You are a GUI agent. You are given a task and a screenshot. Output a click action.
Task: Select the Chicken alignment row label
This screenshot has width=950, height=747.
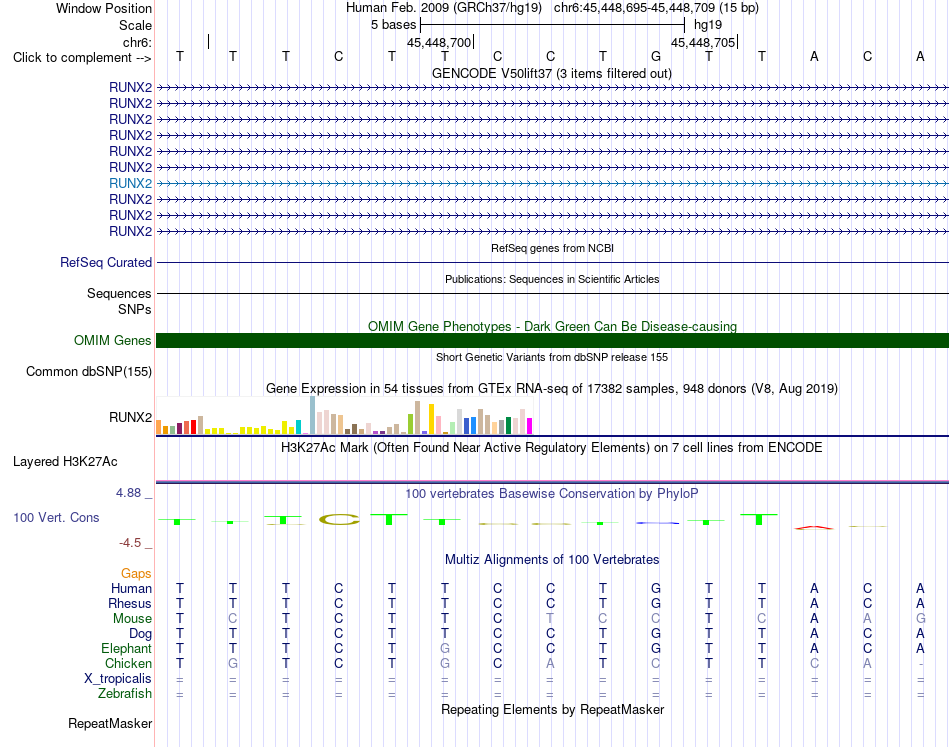(128, 663)
